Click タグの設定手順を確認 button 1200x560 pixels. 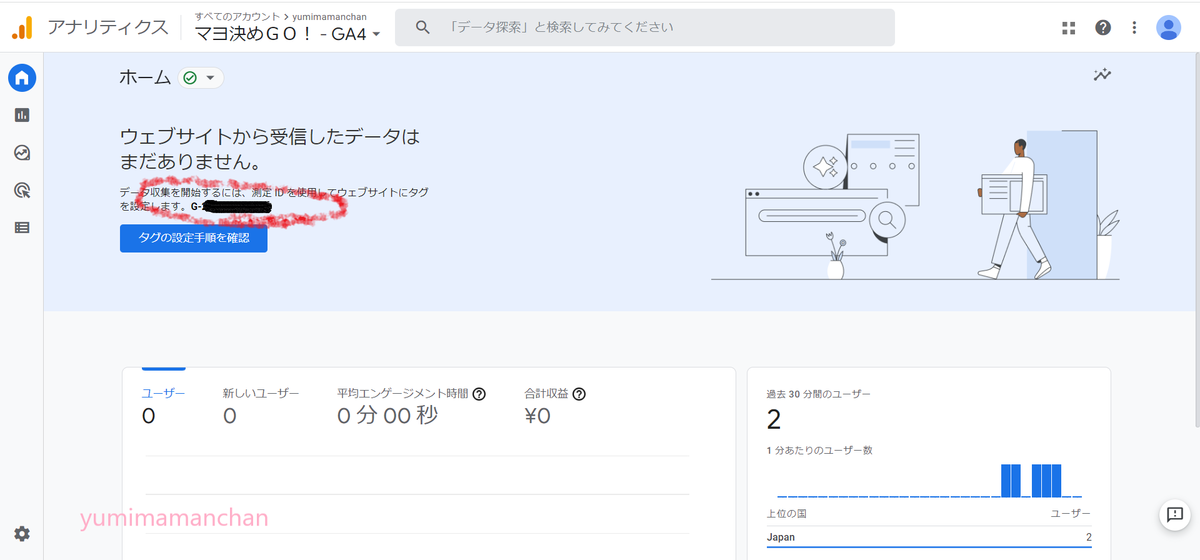[194, 238]
